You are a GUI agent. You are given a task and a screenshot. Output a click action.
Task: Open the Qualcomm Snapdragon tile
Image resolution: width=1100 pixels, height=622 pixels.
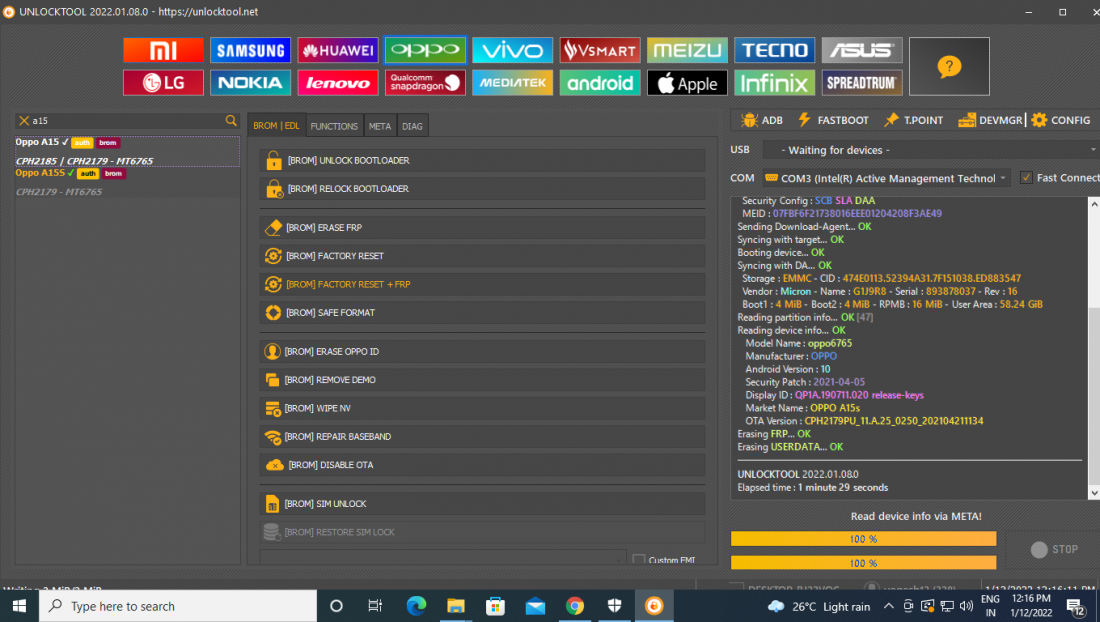point(425,83)
